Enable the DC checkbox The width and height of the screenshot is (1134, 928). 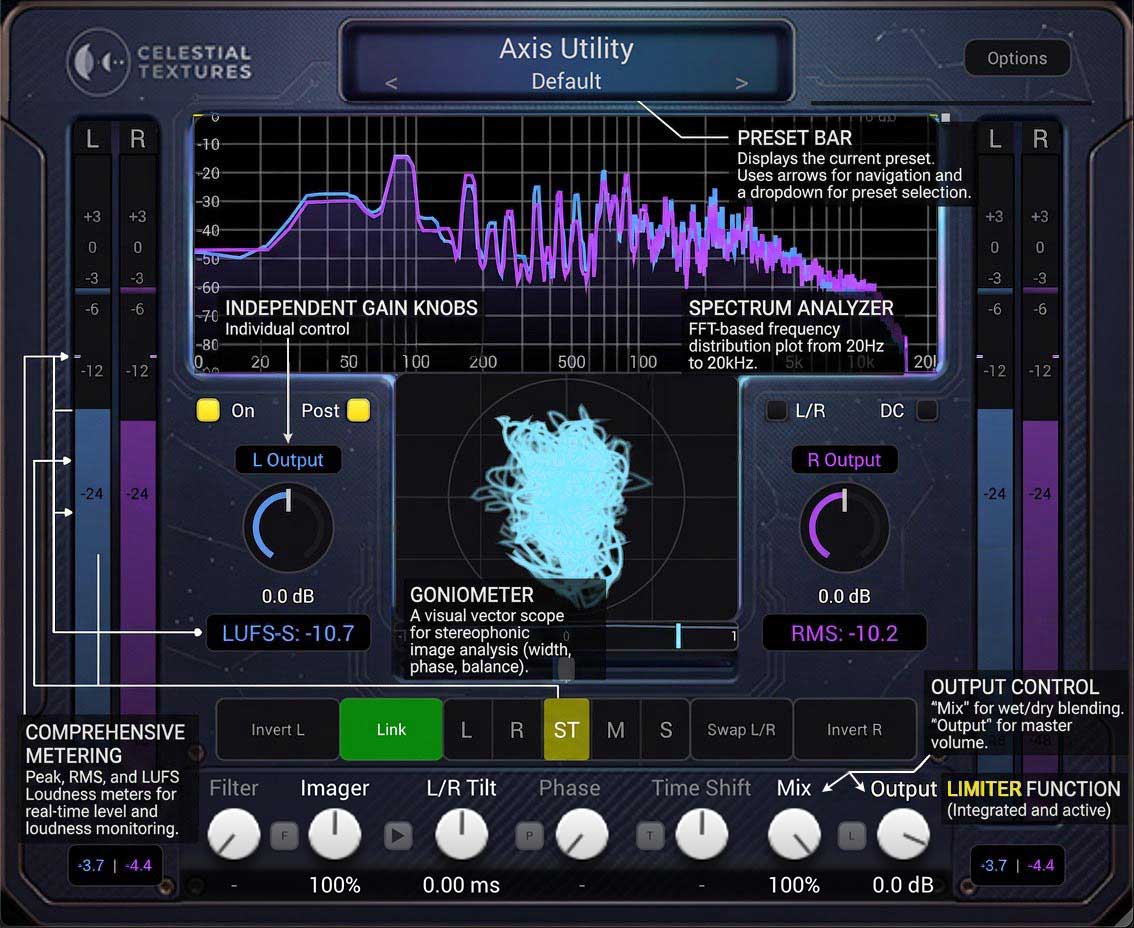click(927, 410)
